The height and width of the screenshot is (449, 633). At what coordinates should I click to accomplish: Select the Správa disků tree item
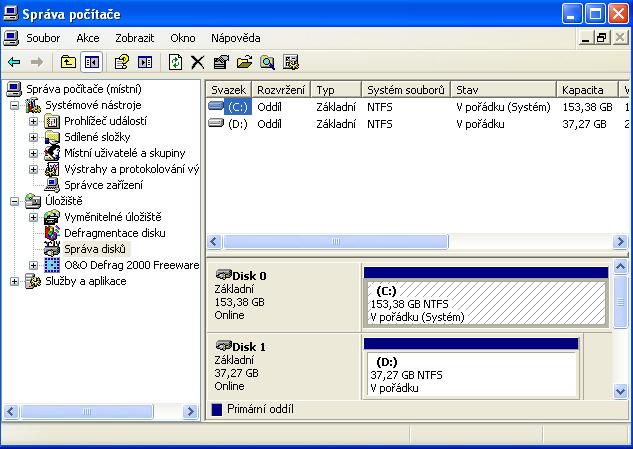pos(95,249)
